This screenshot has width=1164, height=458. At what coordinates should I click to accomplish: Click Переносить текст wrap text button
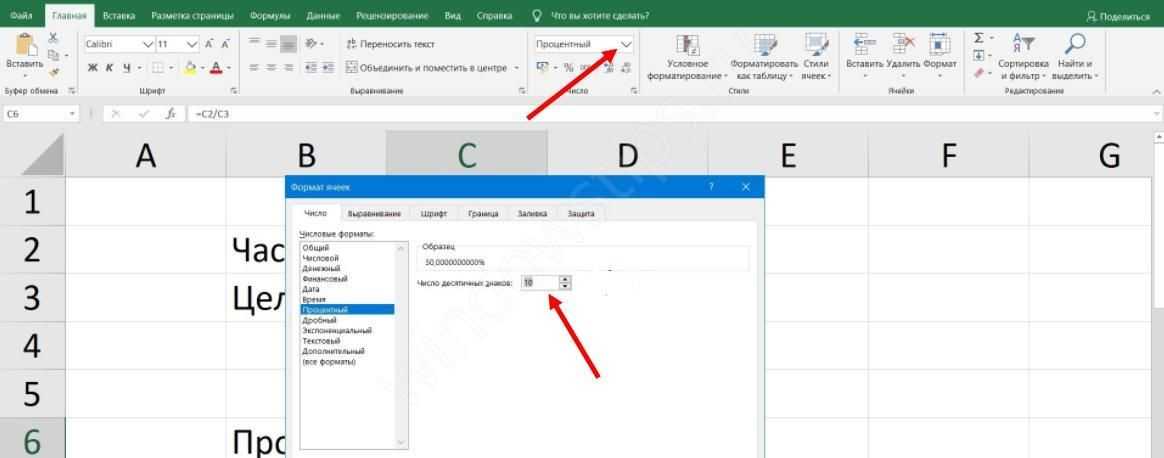tap(390, 45)
